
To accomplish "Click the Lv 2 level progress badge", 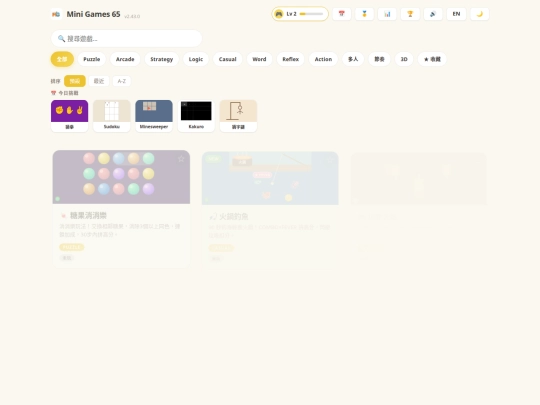I will click(300, 14).
